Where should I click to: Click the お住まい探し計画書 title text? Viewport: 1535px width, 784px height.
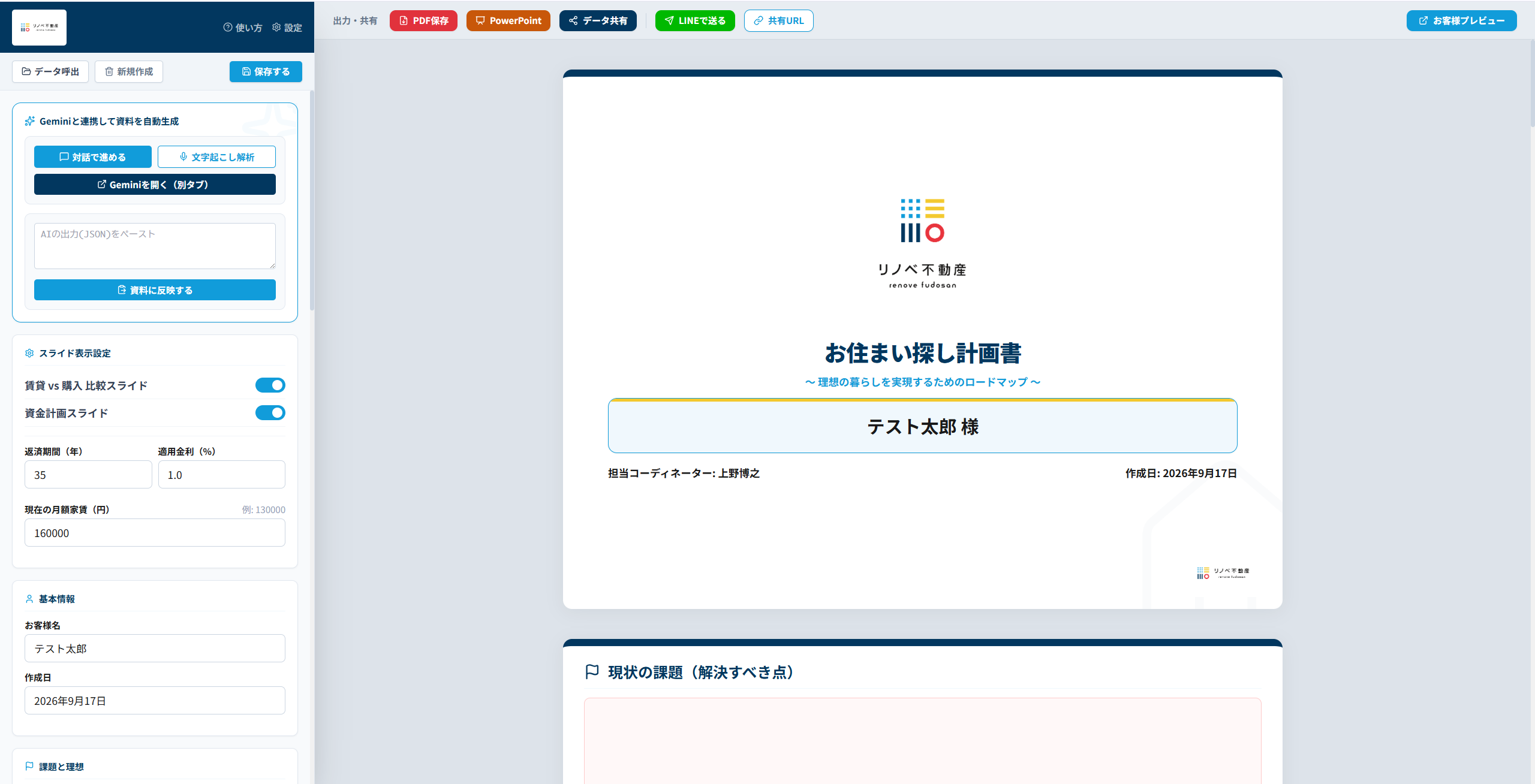(x=923, y=353)
